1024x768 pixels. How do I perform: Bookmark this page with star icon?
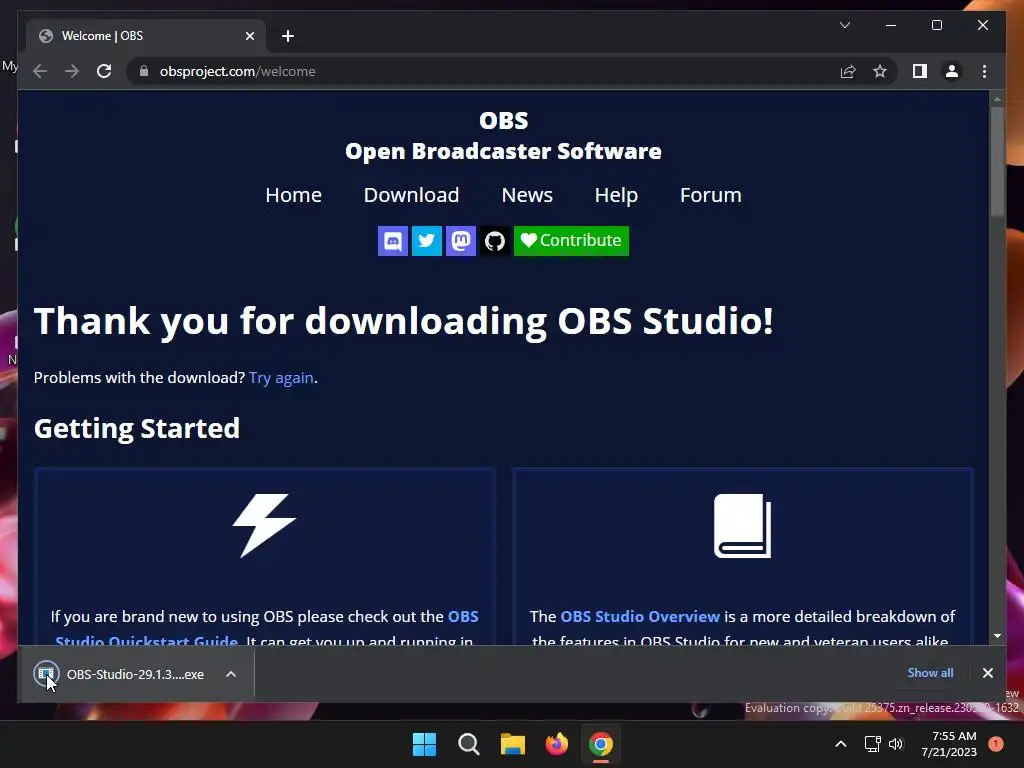[x=880, y=71]
